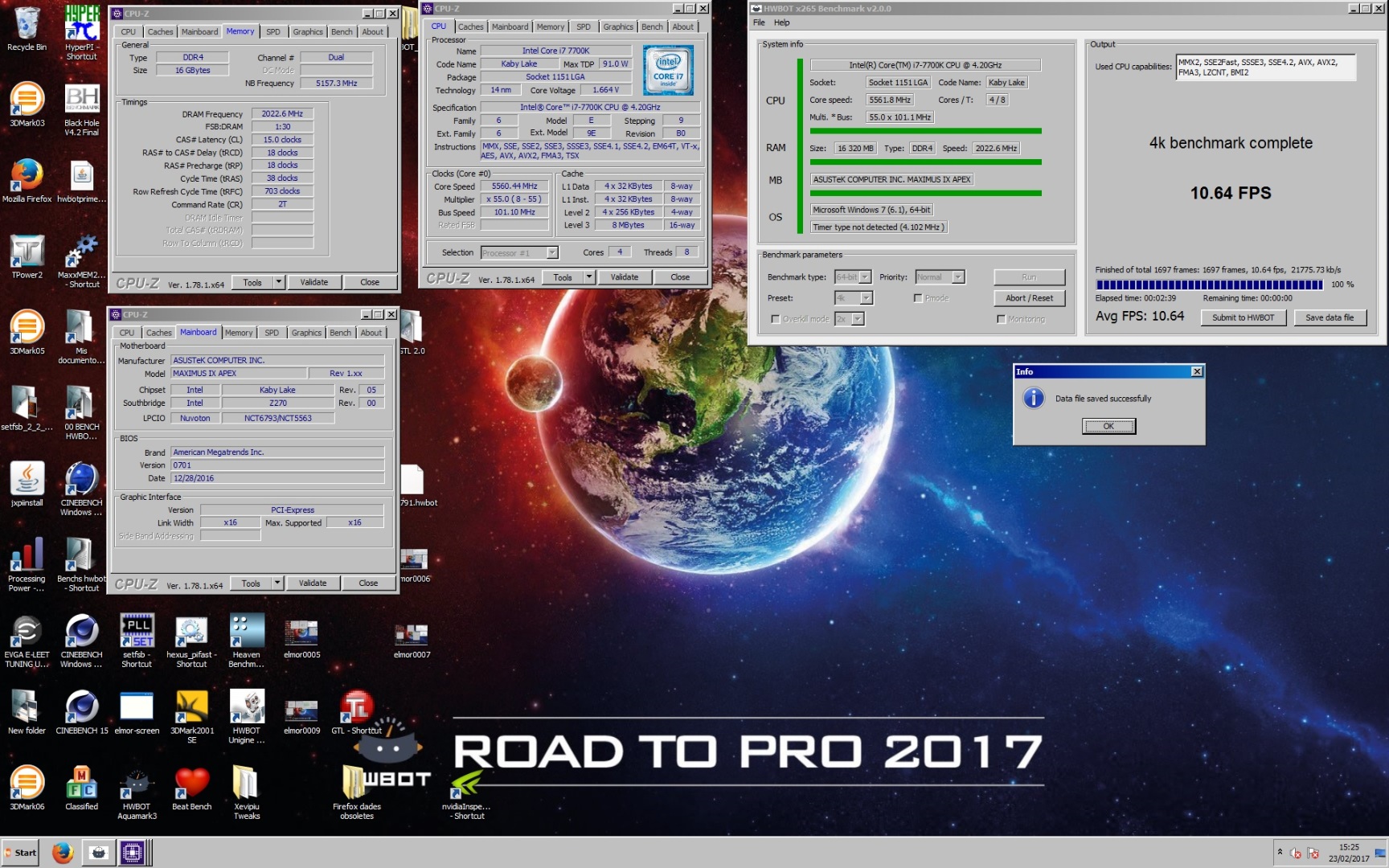Open File menu in HWBOT x265 Benchmark
1389x868 pixels.
point(759,23)
